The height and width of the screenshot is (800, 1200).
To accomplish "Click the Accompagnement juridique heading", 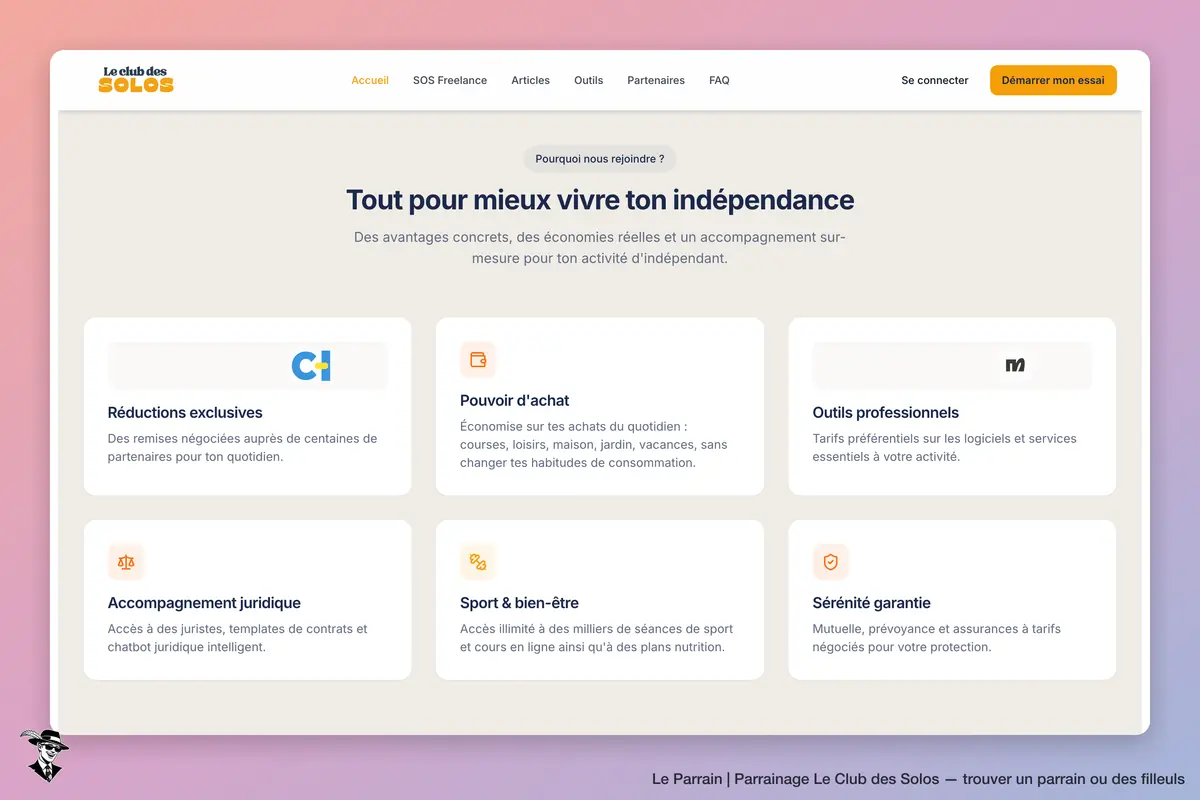I will (204, 603).
